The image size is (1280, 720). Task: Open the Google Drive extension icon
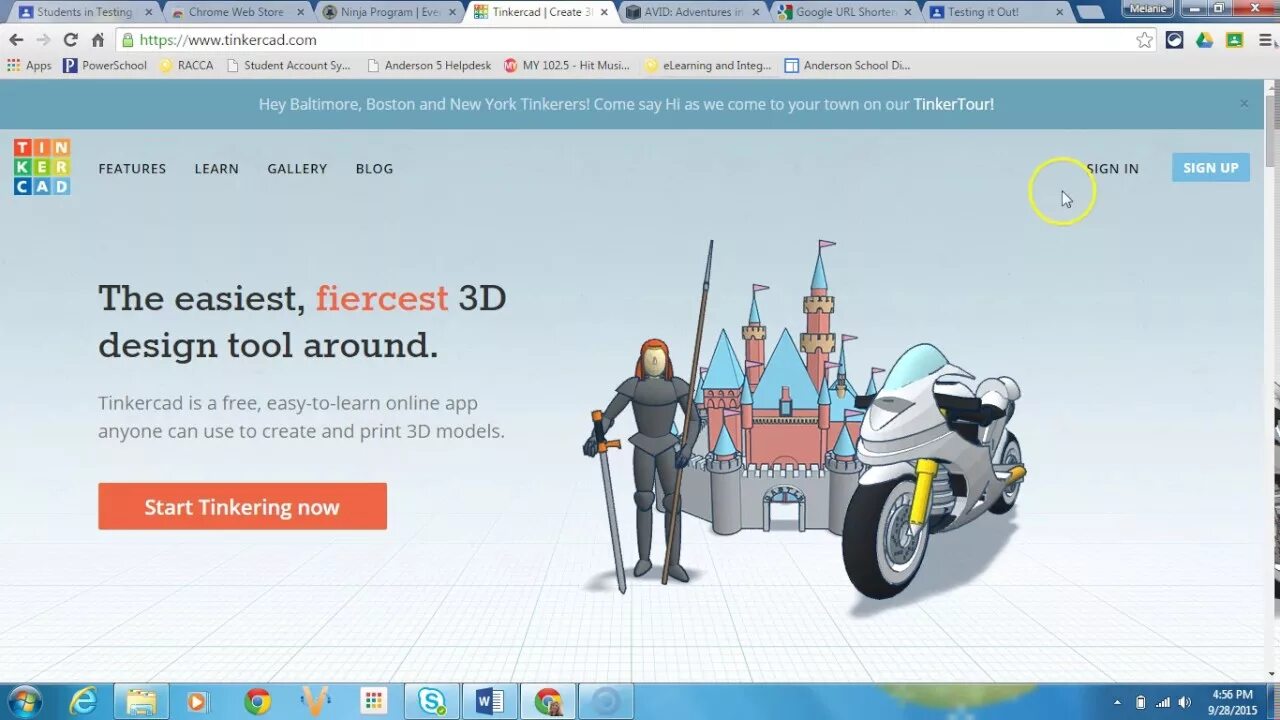[1205, 40]
